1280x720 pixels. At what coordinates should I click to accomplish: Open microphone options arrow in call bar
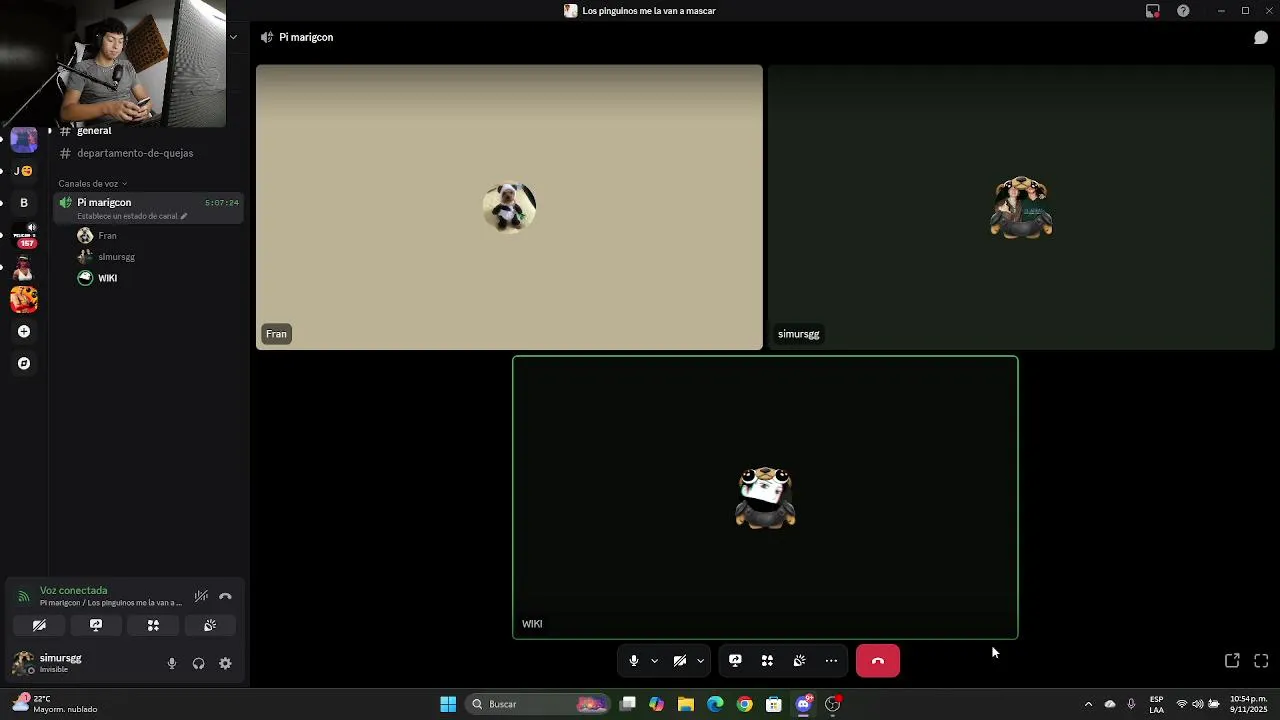click(654, 661)
